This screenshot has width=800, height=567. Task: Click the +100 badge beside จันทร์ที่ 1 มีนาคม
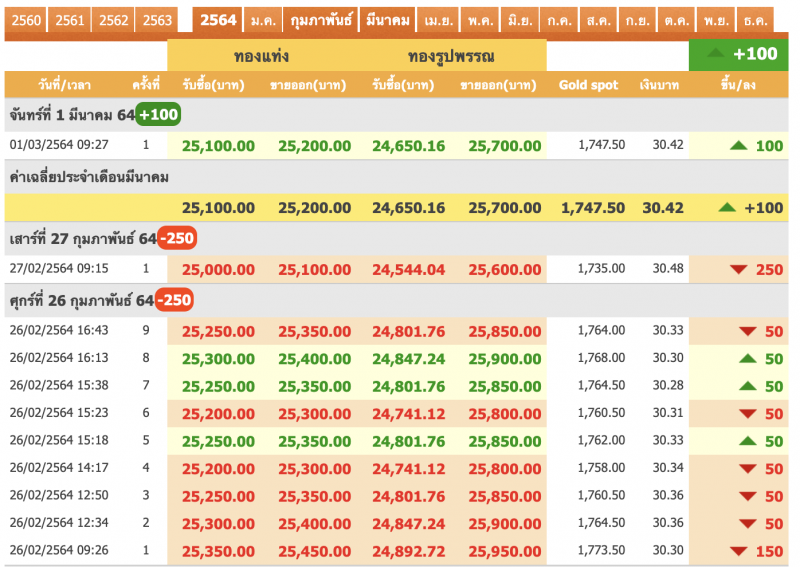click(158, 114)
